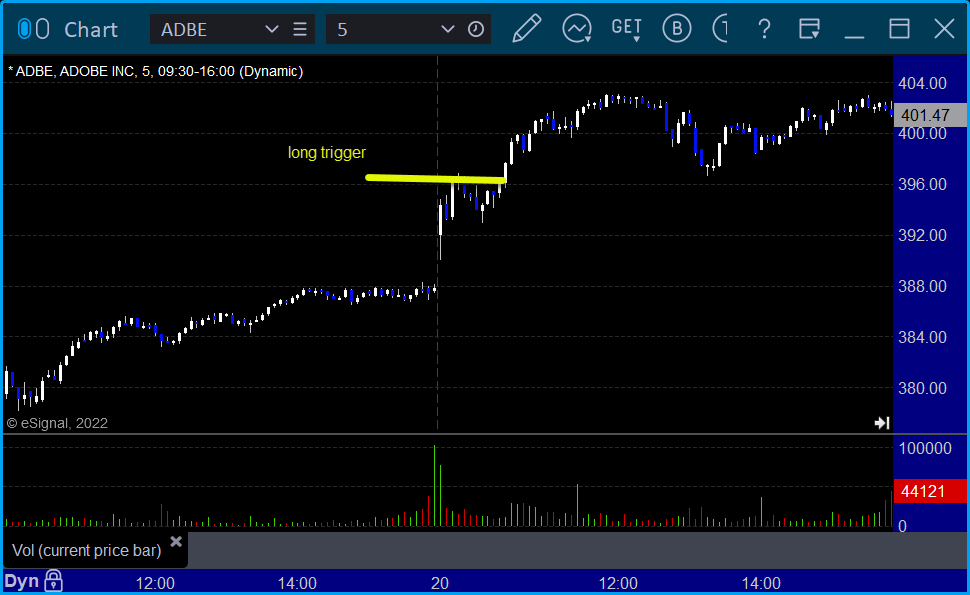Open help with the question mark icon
This screenshot has width=970, height=595.
tap(765, 29)
